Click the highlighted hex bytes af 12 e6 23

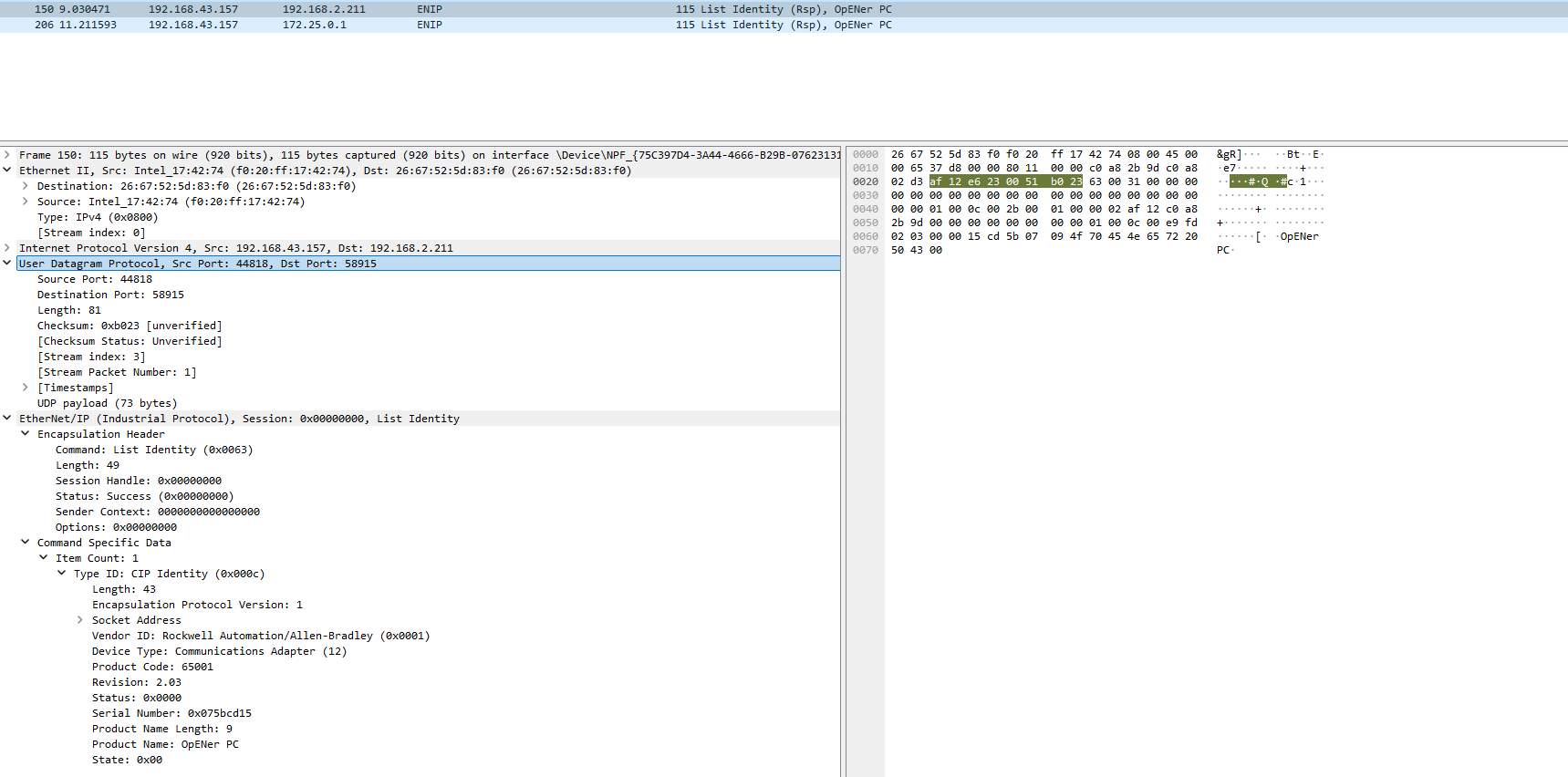[x=964, y=181]
